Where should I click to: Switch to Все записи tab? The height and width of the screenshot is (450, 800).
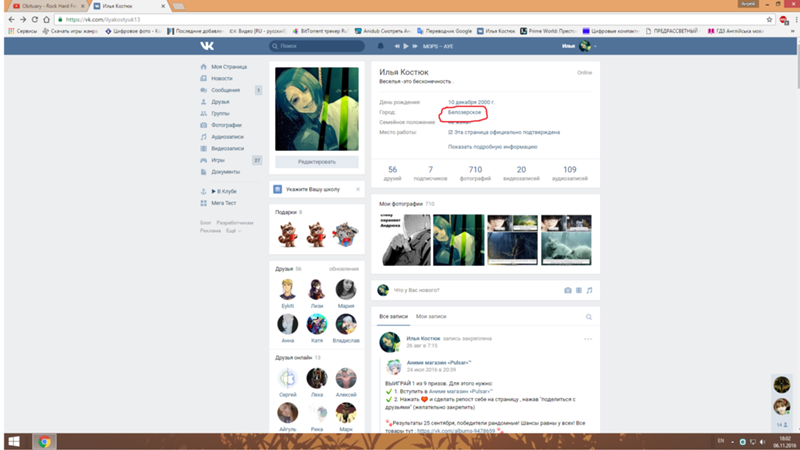pyautogui.click(x=393, y=316)
